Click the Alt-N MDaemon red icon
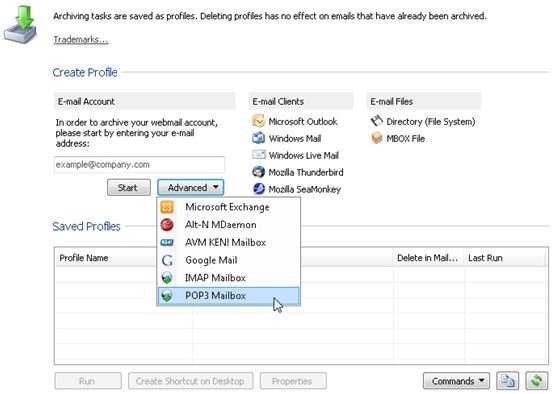The height and width of the screenshot is (394, 552). [167, 225]
